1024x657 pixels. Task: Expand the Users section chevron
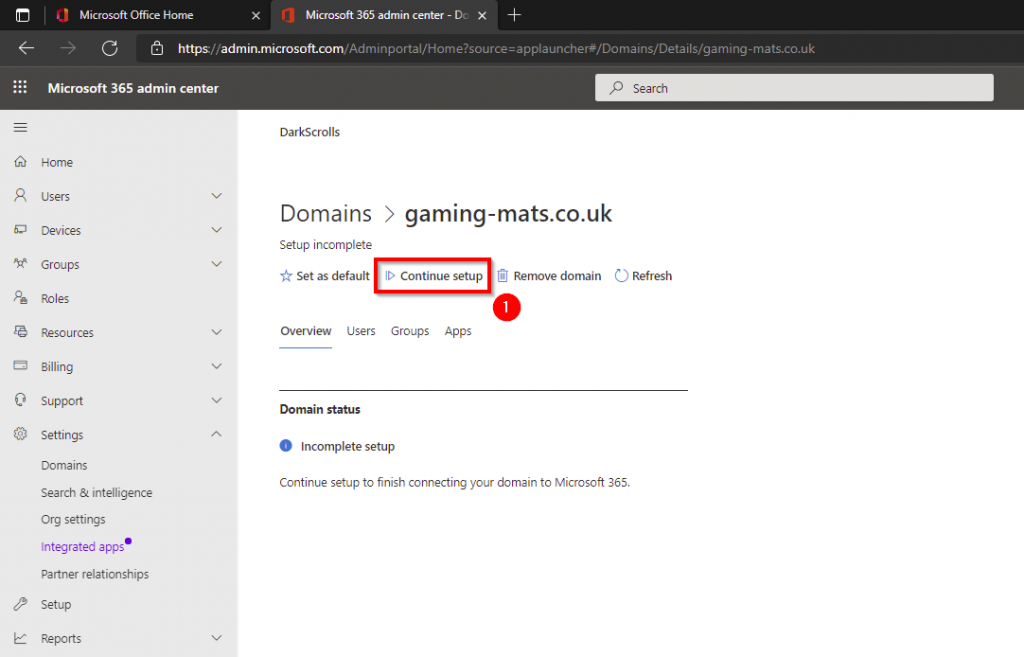(216, 196)
